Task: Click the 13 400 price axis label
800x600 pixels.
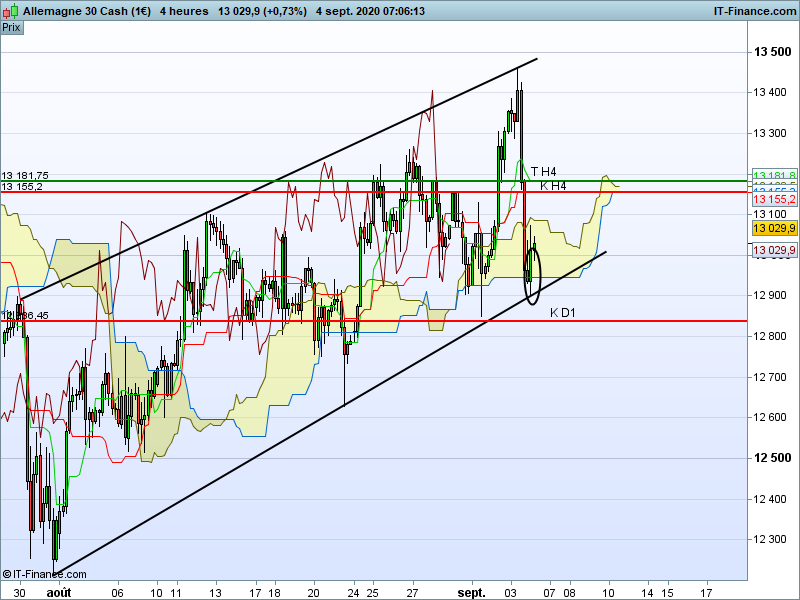Action: [770, 92]
